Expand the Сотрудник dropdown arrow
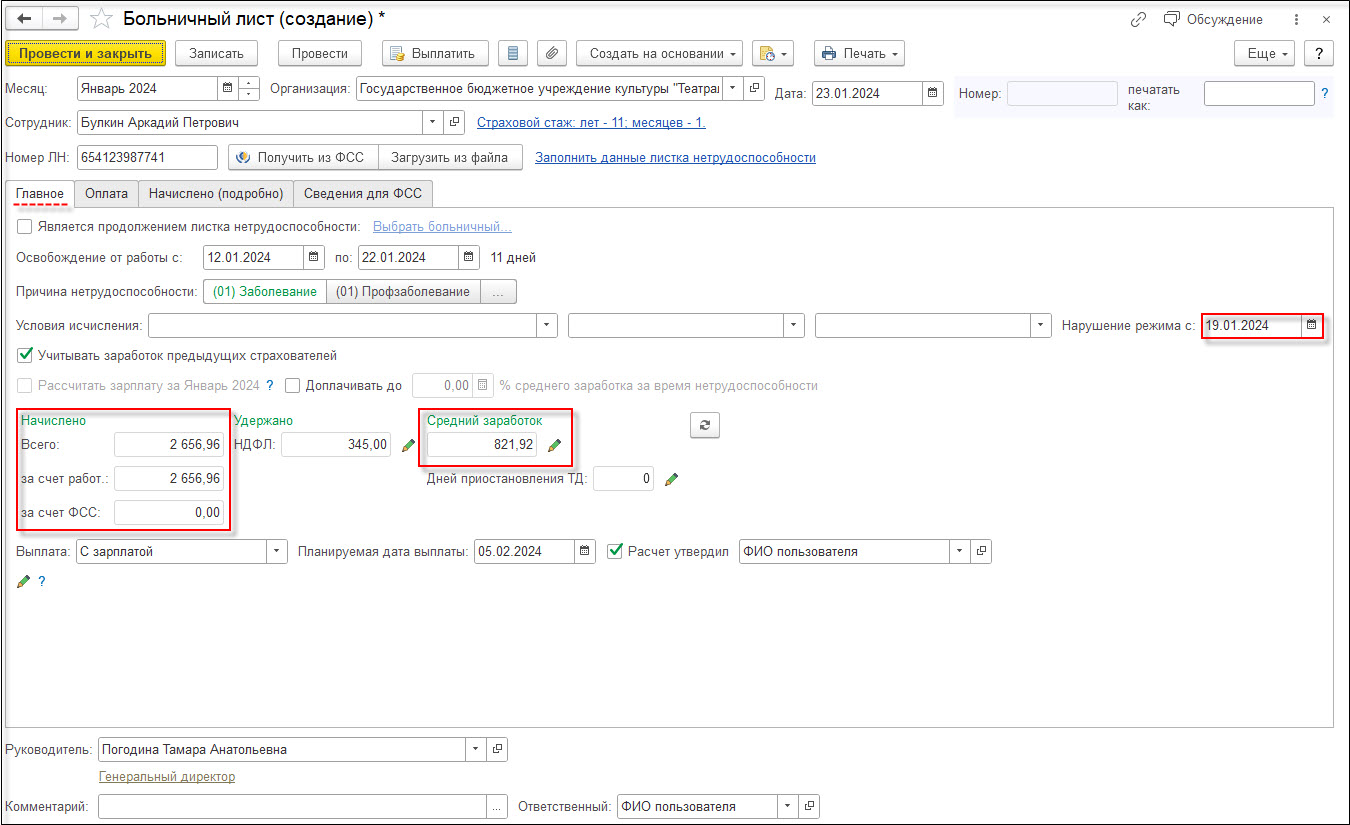Screen dimensions: 1350x825 [433, 122]
